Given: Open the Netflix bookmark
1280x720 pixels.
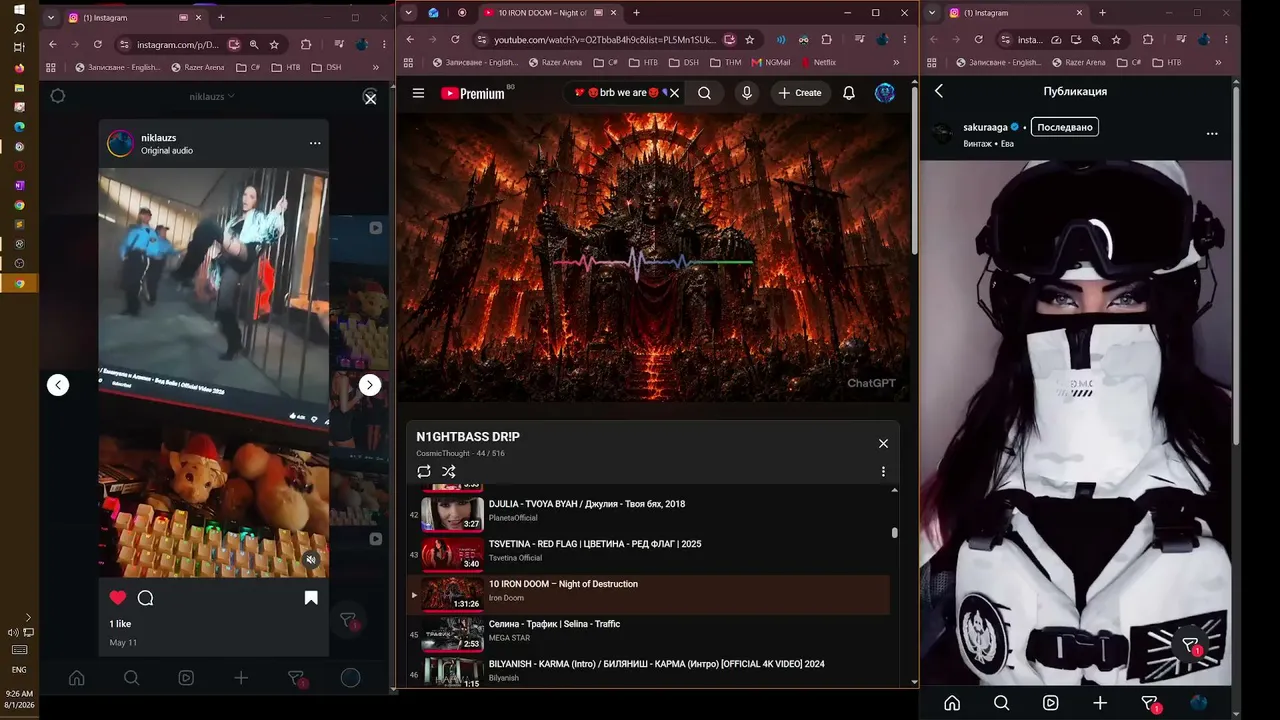Looking at the screenshot, I should (817, 62).
